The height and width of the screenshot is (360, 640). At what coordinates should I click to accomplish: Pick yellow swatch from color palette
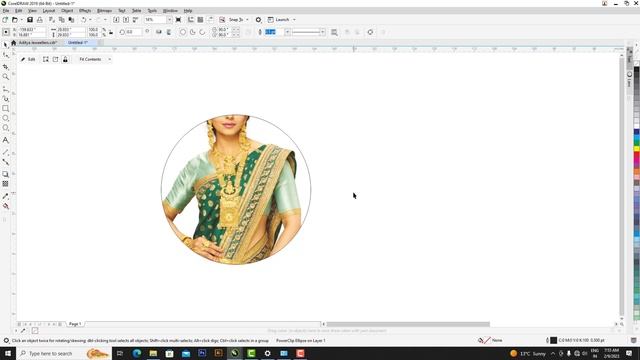point(636,149)
